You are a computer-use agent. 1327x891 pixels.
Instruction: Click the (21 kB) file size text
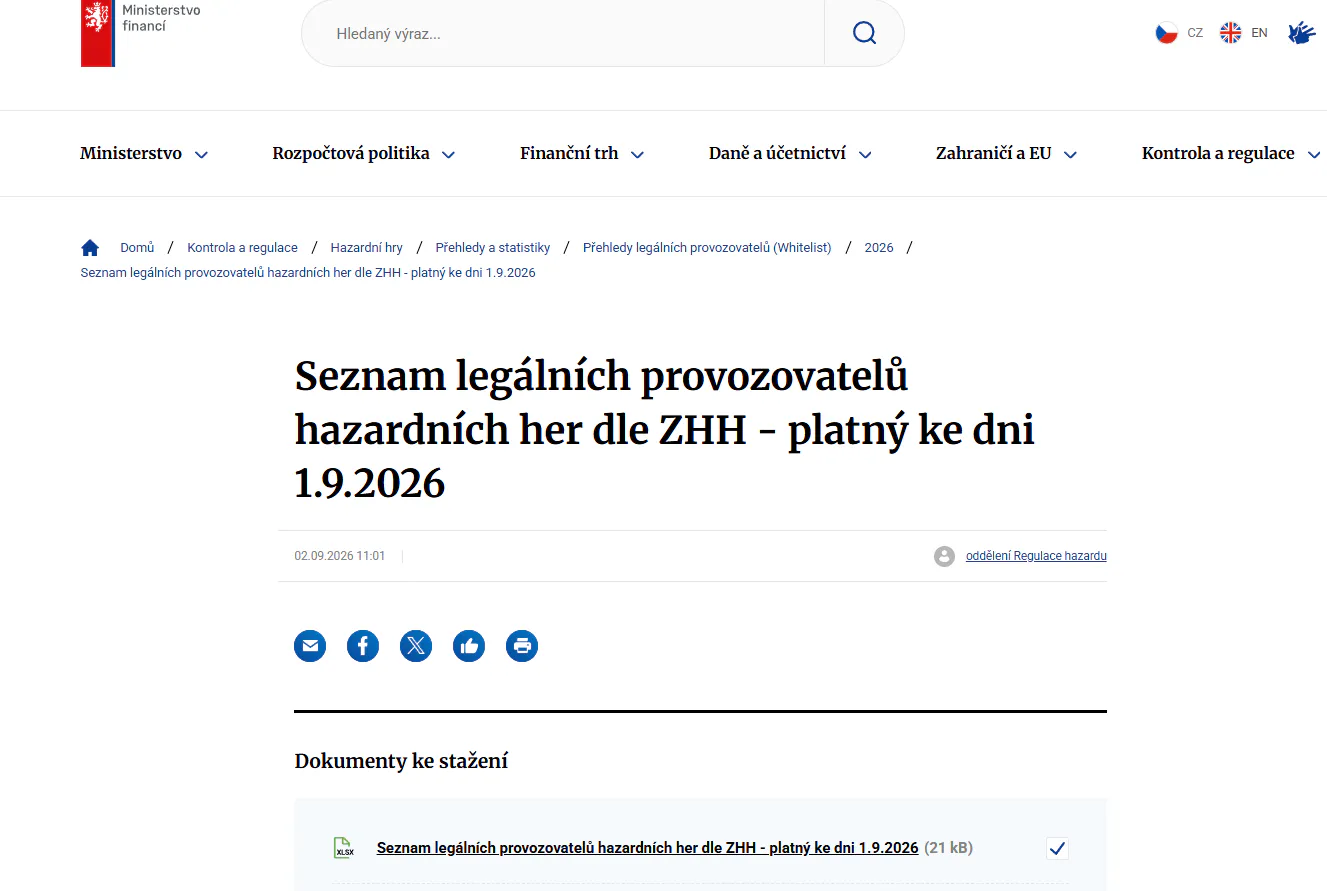pyautogui.click(x=948, y=848)
